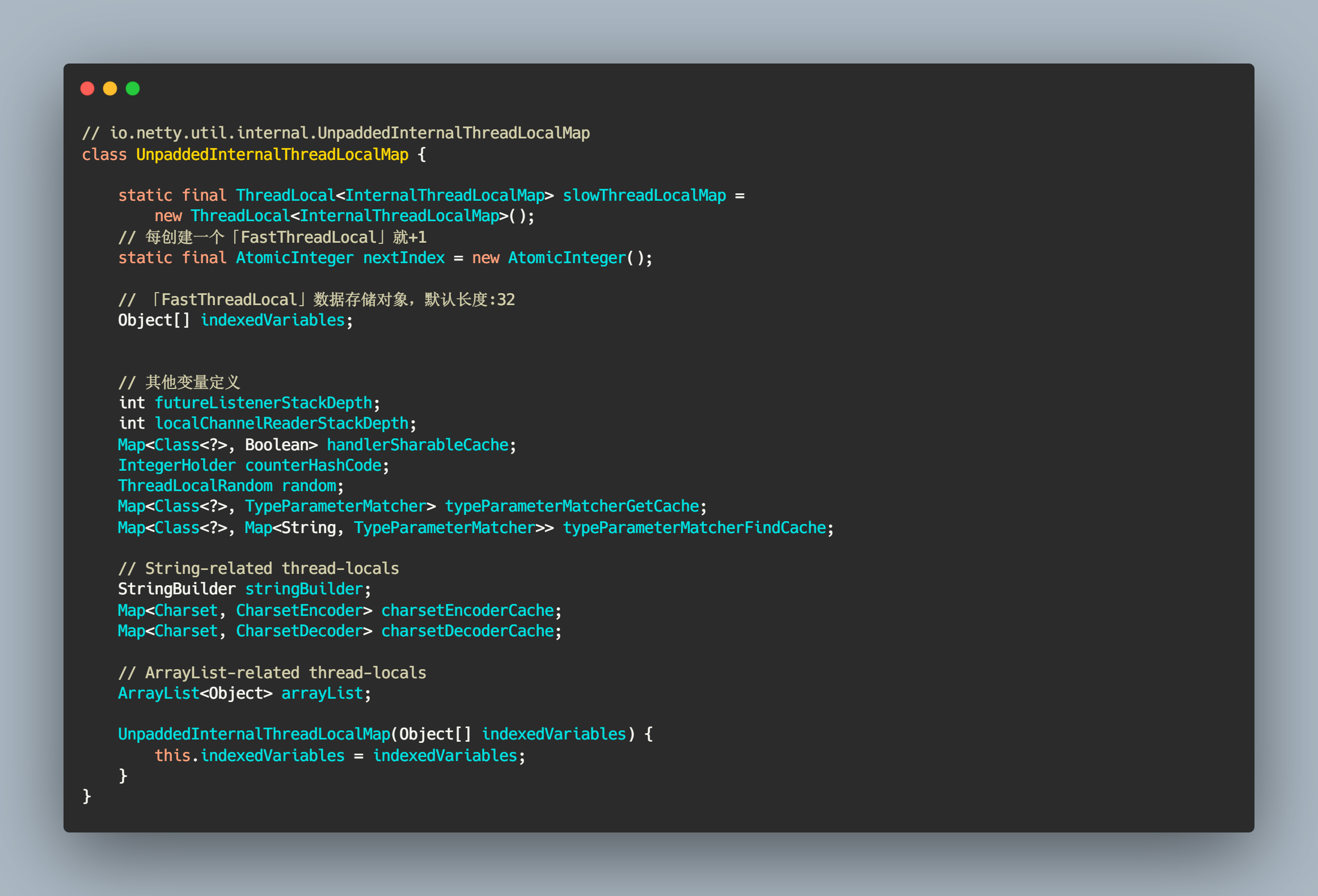Click the counterHashCode field

click(314, 466)
